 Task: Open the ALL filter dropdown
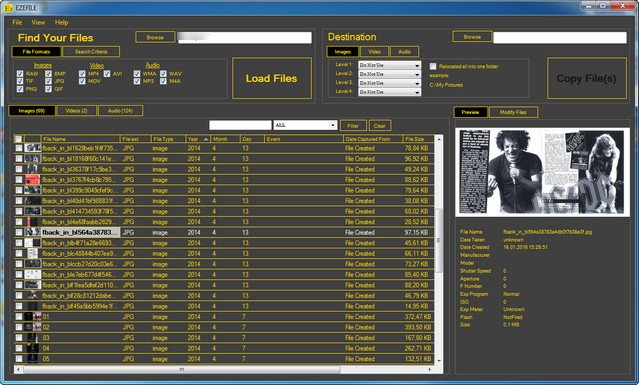pos(305,125)
